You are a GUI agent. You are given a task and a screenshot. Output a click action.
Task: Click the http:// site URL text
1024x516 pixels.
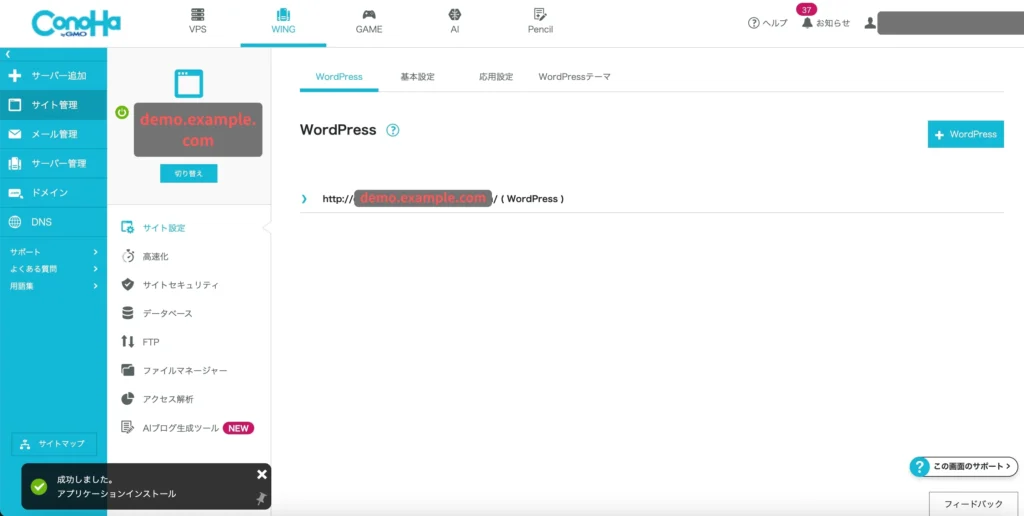click(443, 199)
